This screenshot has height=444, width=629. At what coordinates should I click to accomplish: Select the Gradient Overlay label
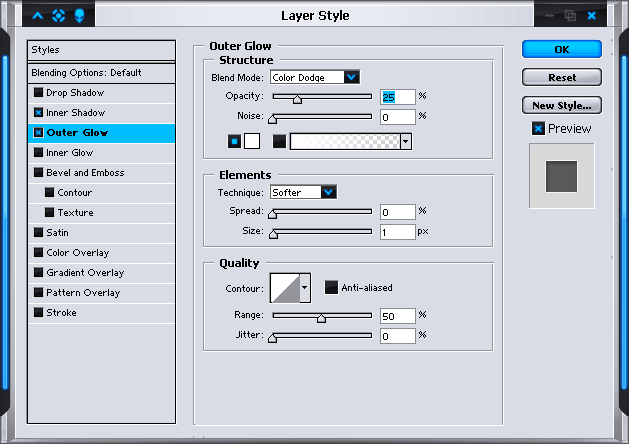(x=85, y=273)
